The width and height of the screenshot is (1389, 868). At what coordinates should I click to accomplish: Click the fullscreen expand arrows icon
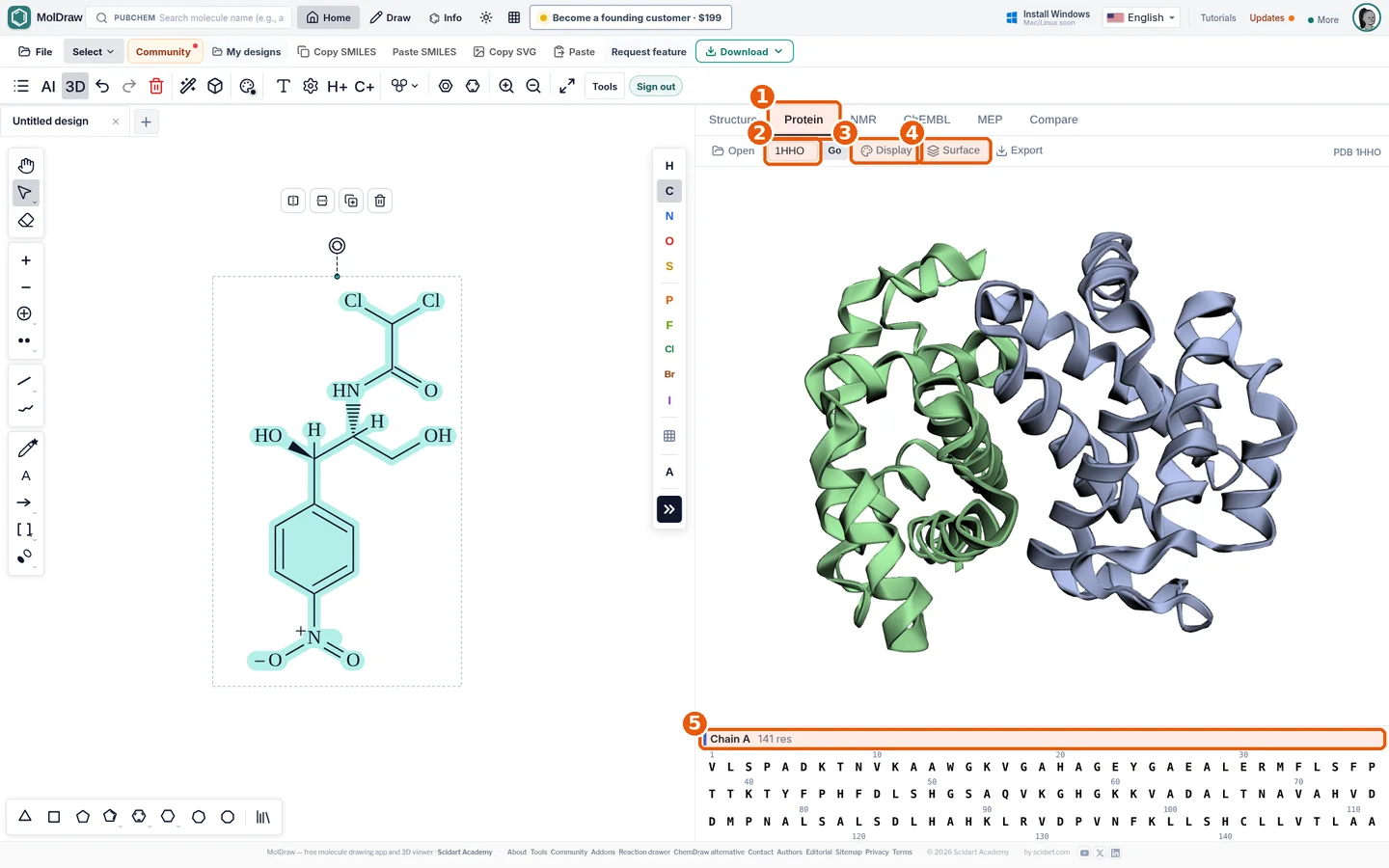pyautogui.click(x=567, y=87)
